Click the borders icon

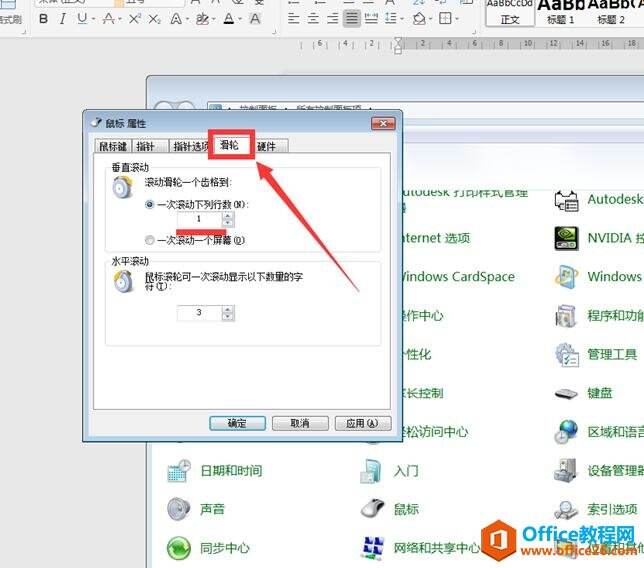coord(445,18)
